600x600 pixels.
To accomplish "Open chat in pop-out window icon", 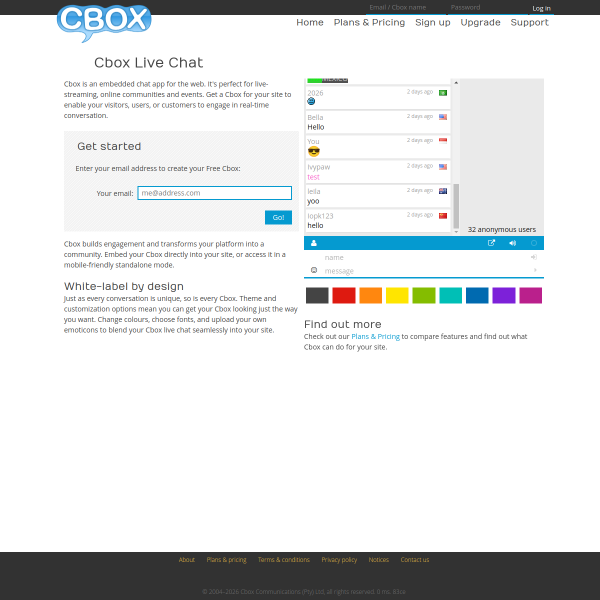I will point(491,243).
